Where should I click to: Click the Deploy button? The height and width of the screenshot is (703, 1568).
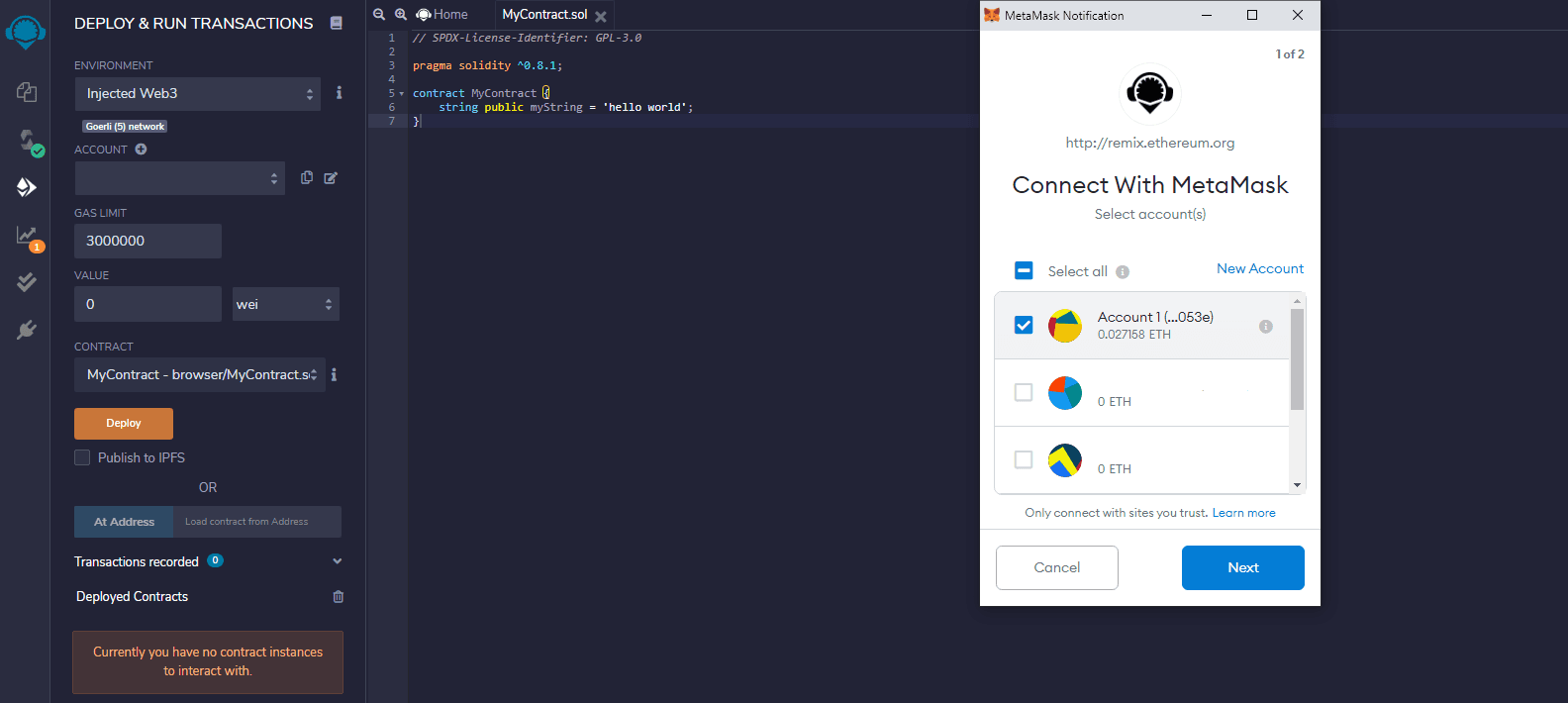(x=124, y=424)
